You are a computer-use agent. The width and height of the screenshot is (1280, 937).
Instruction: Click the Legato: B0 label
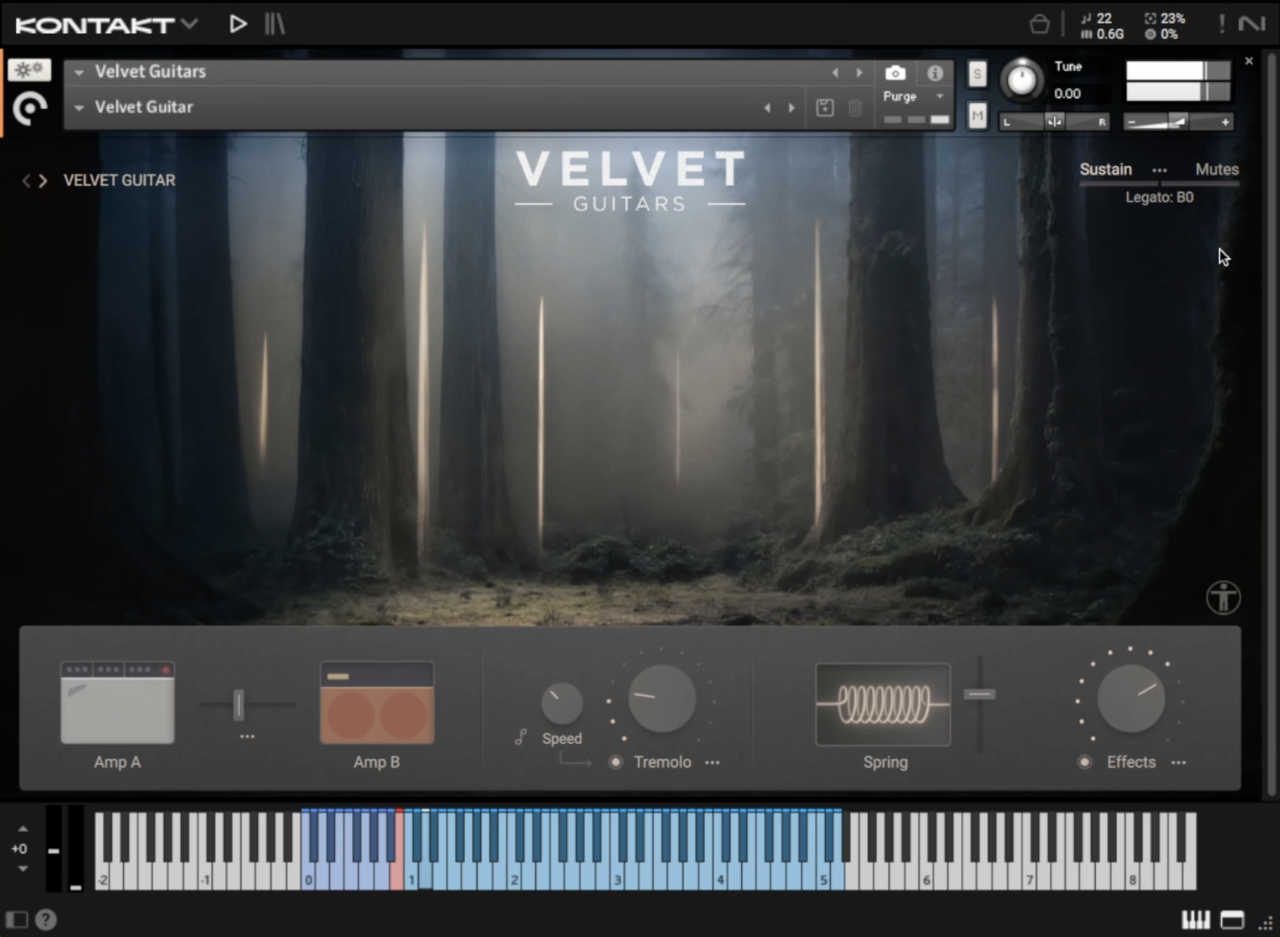coord(1159,198)
